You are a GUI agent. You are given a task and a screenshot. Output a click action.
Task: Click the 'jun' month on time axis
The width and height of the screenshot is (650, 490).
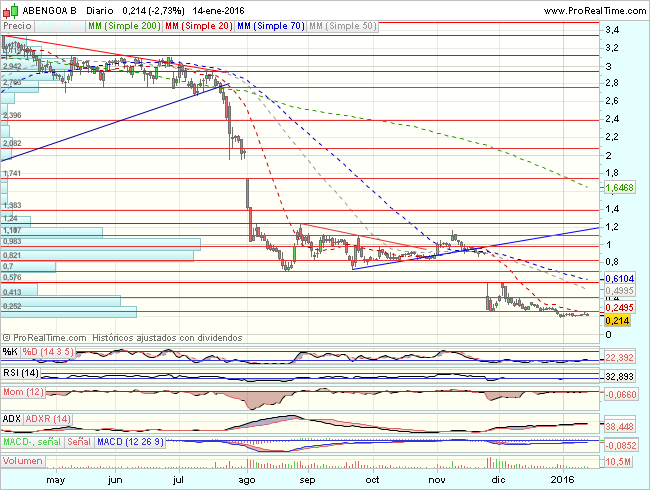point(115,480)
